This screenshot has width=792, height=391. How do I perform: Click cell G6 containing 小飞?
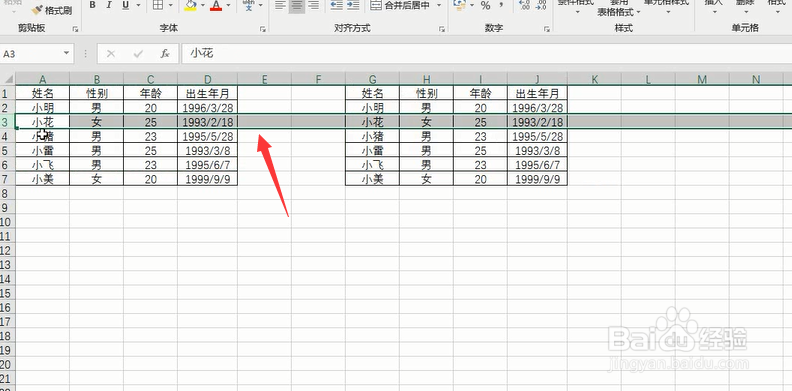372,165
